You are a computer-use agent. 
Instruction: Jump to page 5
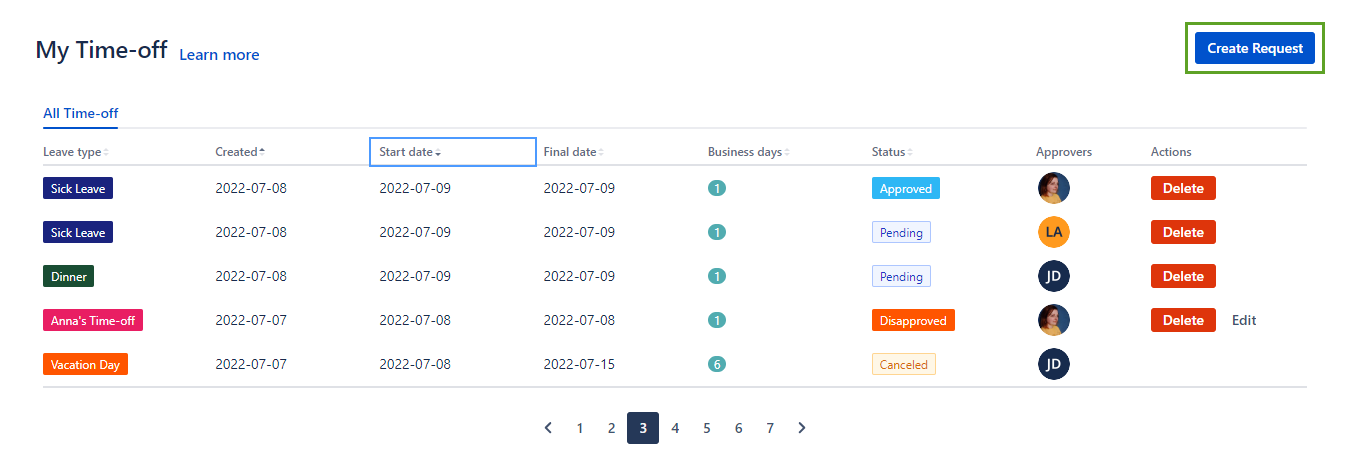pyautogui.click(x=706, y=428)
